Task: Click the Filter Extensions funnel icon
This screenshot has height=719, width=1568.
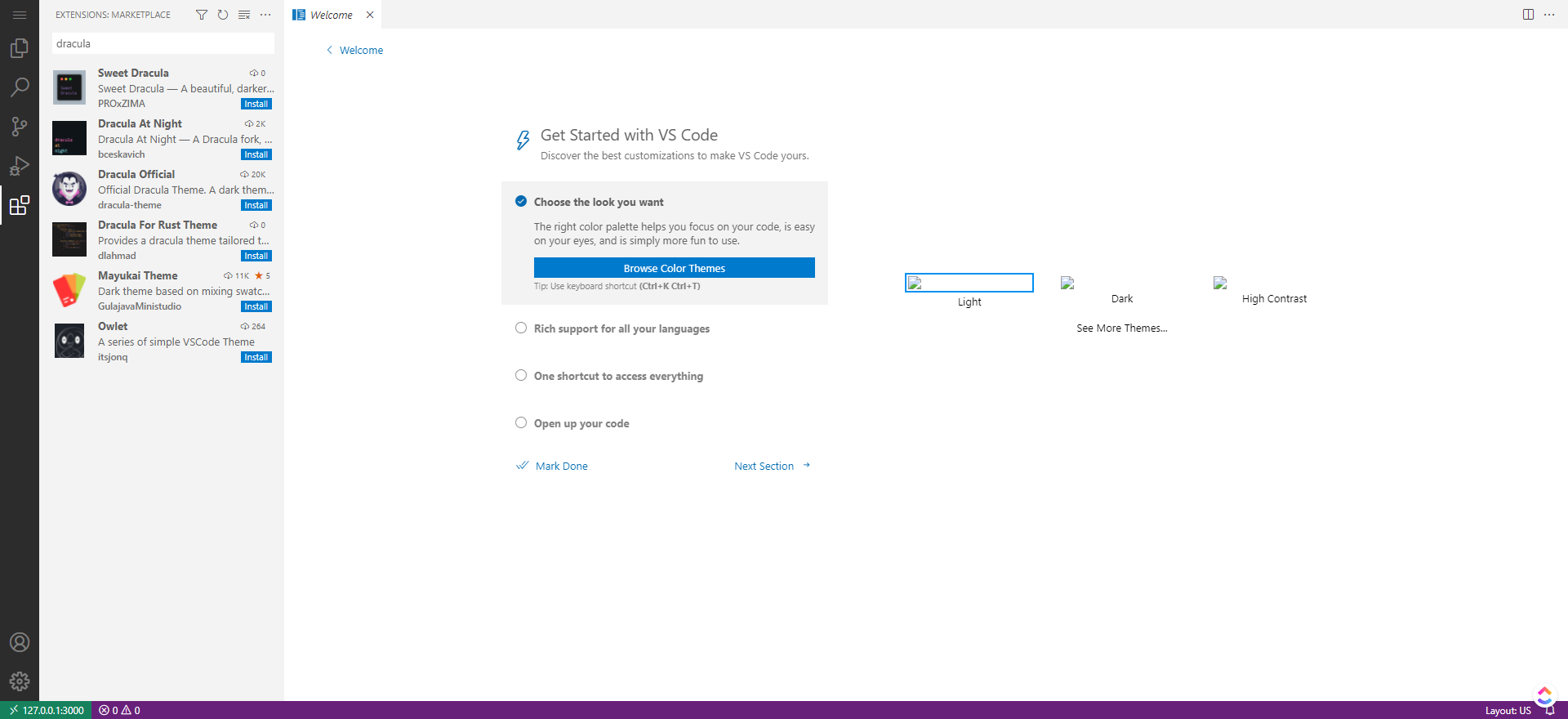Action: pos(202,15)
